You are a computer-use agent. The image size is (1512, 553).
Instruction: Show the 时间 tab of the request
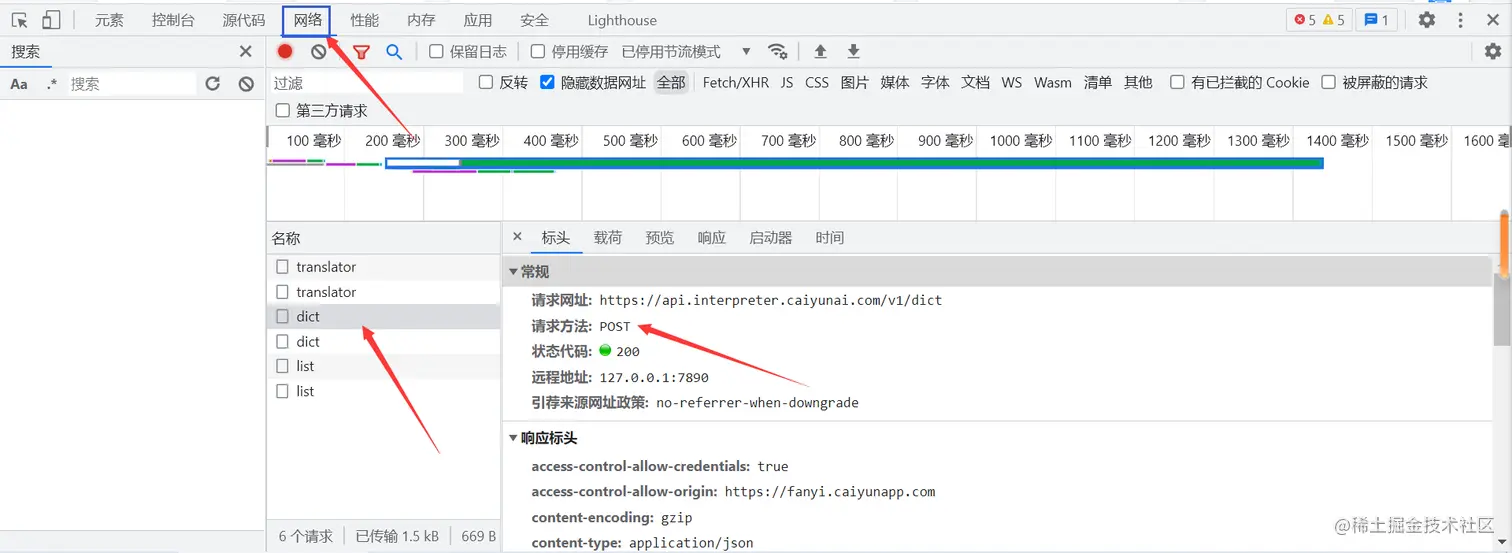click(x=830, y=237)
